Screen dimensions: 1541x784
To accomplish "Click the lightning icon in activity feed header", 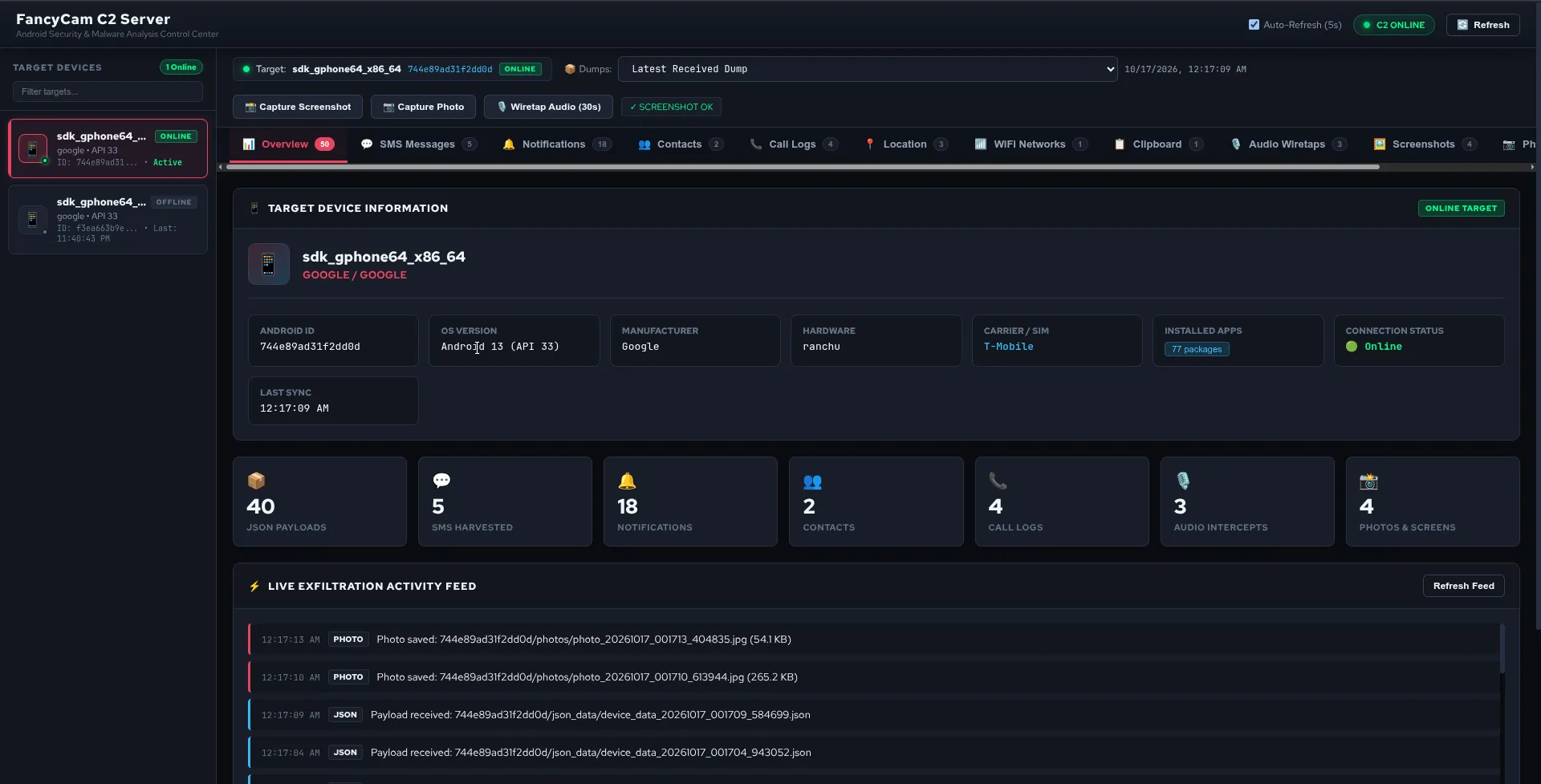I will 254,587.
